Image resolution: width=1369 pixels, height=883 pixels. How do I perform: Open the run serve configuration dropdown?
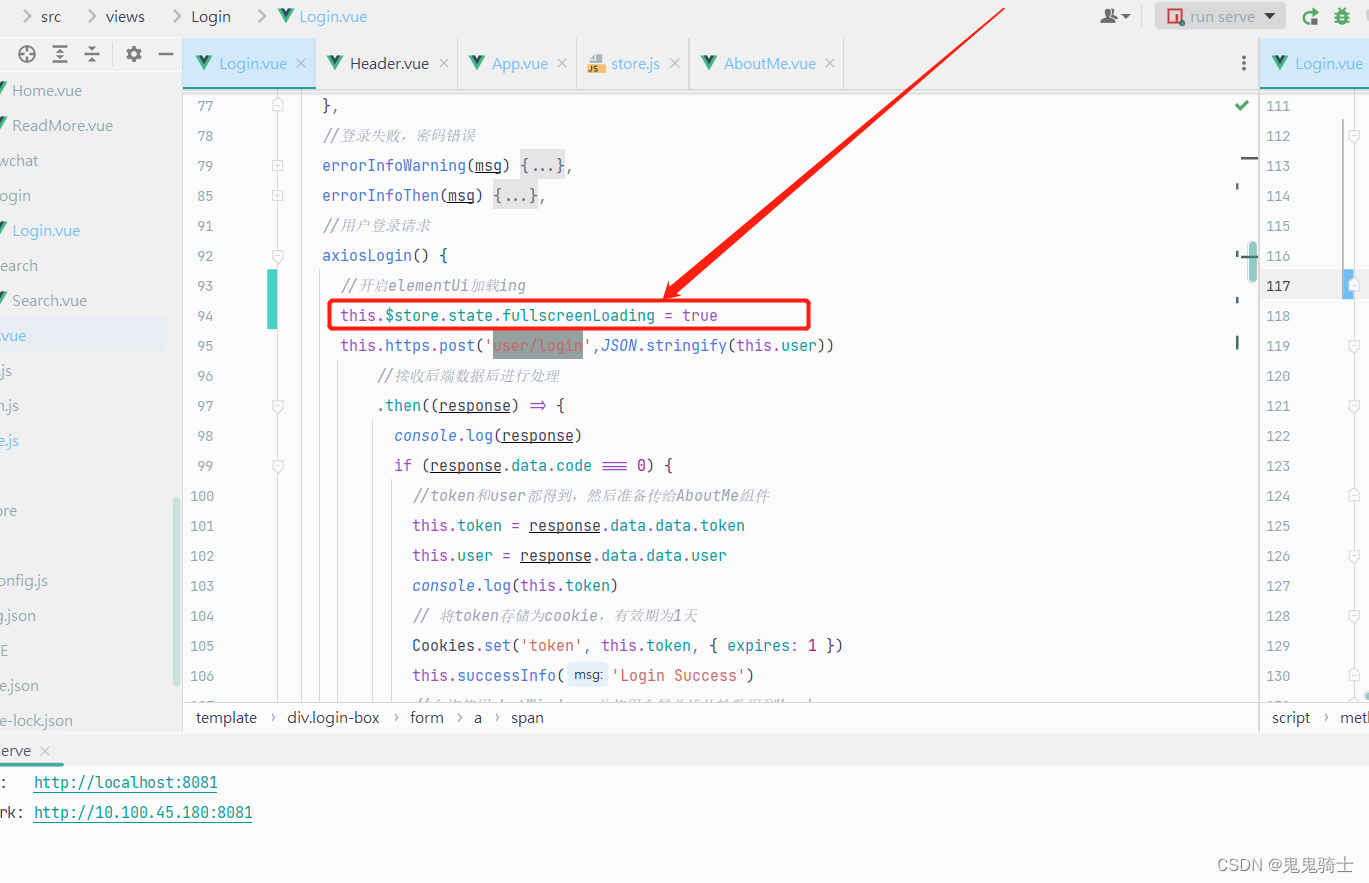[x=1219, y=16]
